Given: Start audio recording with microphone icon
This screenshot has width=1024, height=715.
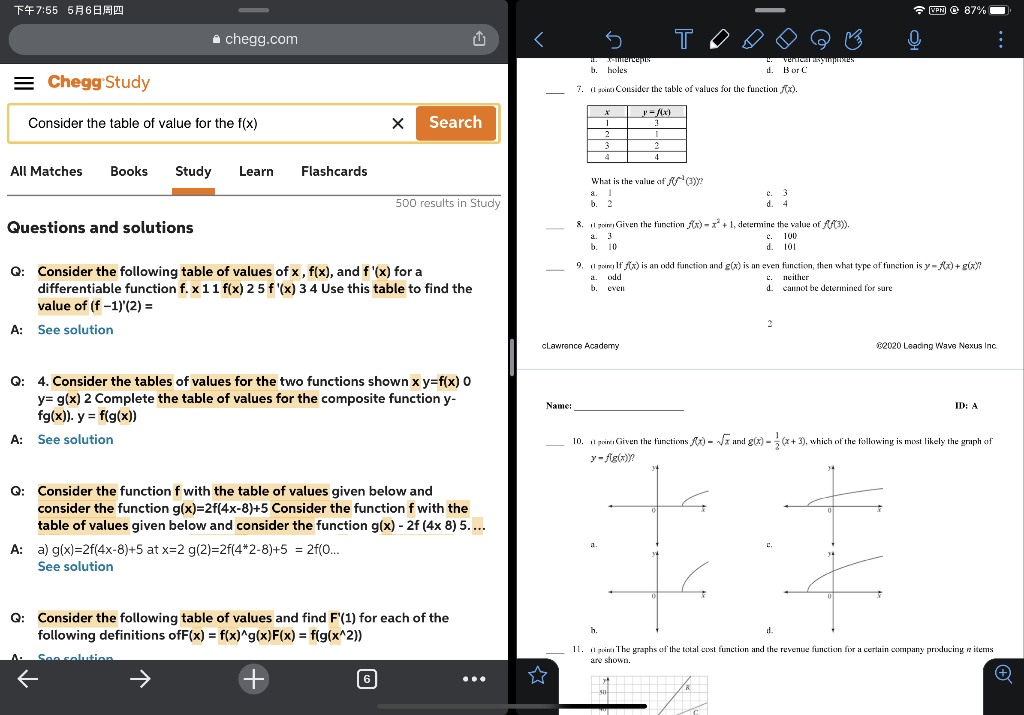Looking at the screenshot, I should point(914,40).
